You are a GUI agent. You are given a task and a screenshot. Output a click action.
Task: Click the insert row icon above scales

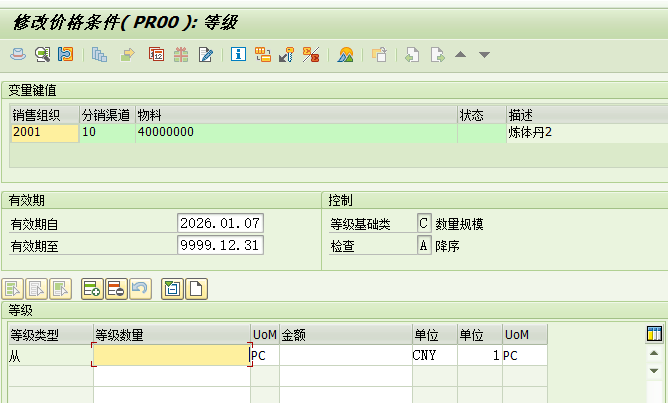(x=91, y=290)
